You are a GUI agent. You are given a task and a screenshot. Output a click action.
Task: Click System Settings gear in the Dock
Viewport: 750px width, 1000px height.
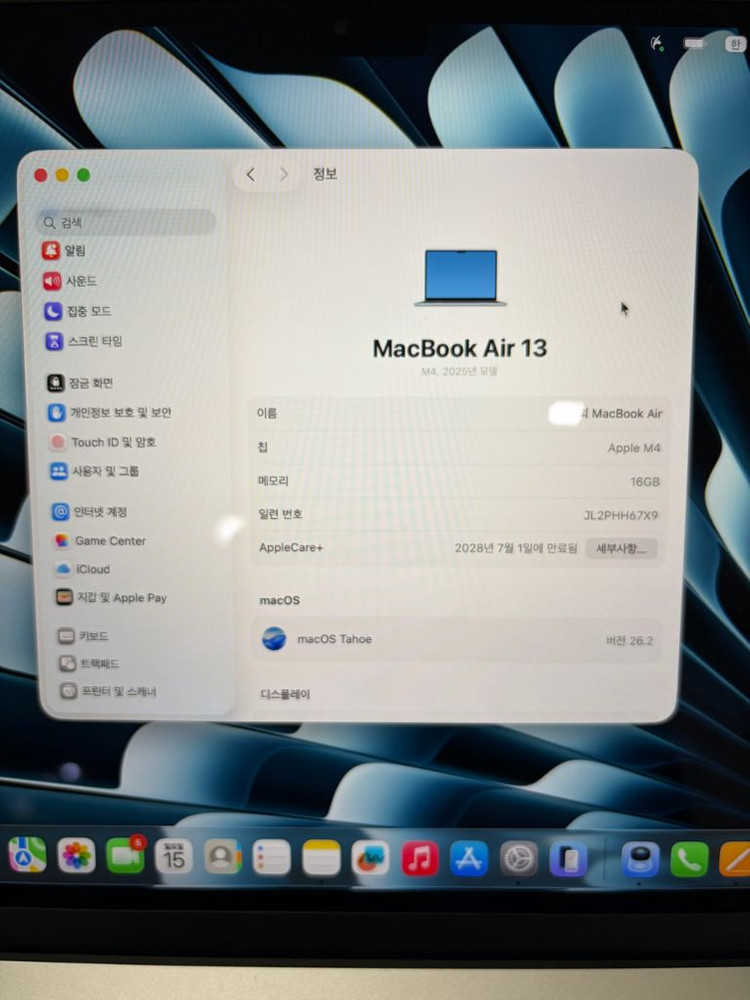(518, 858)
